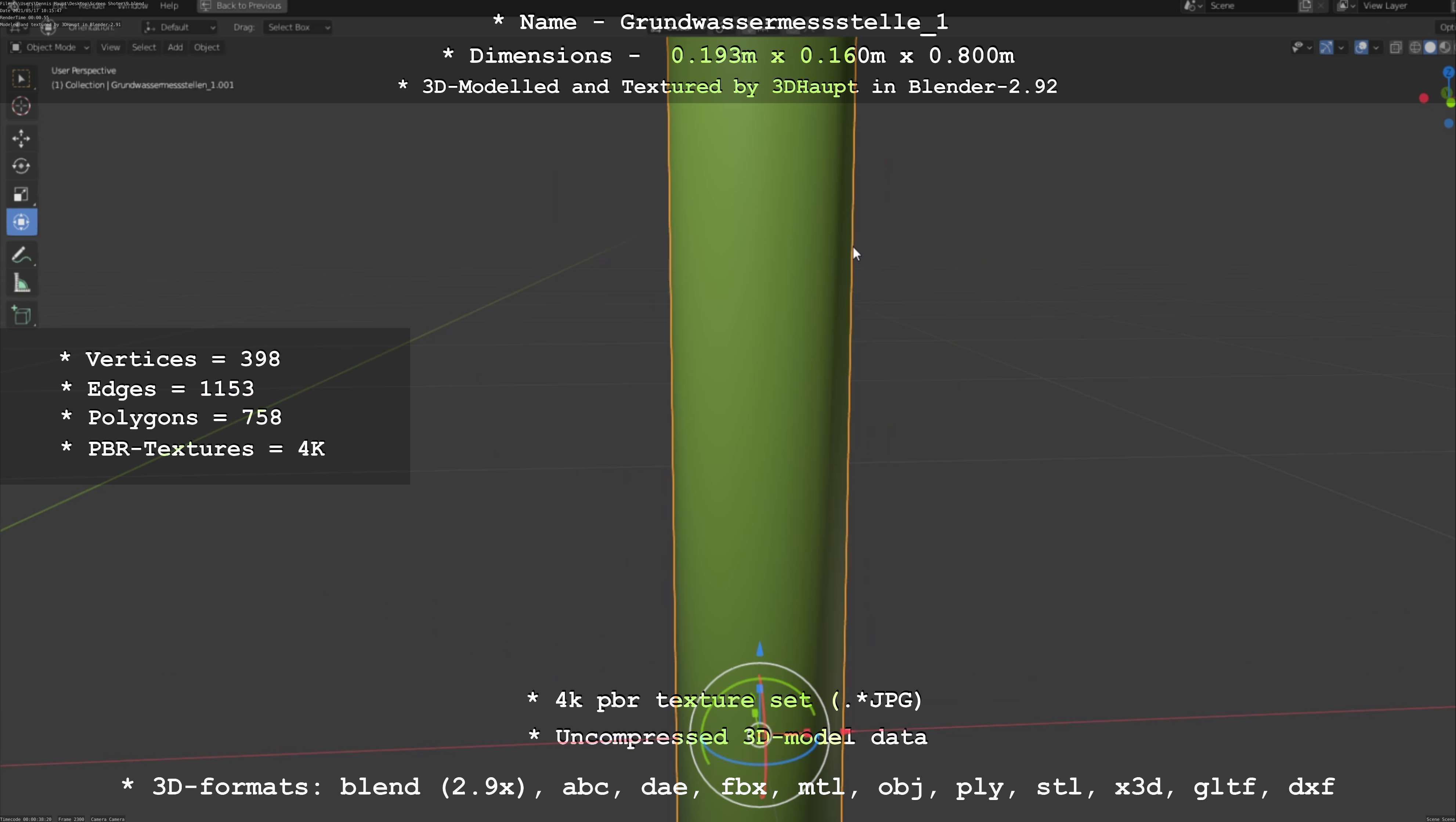This screenshot has width=1456, height=822.
Task: Click the Back to Previous button
Action: (242, 6)
